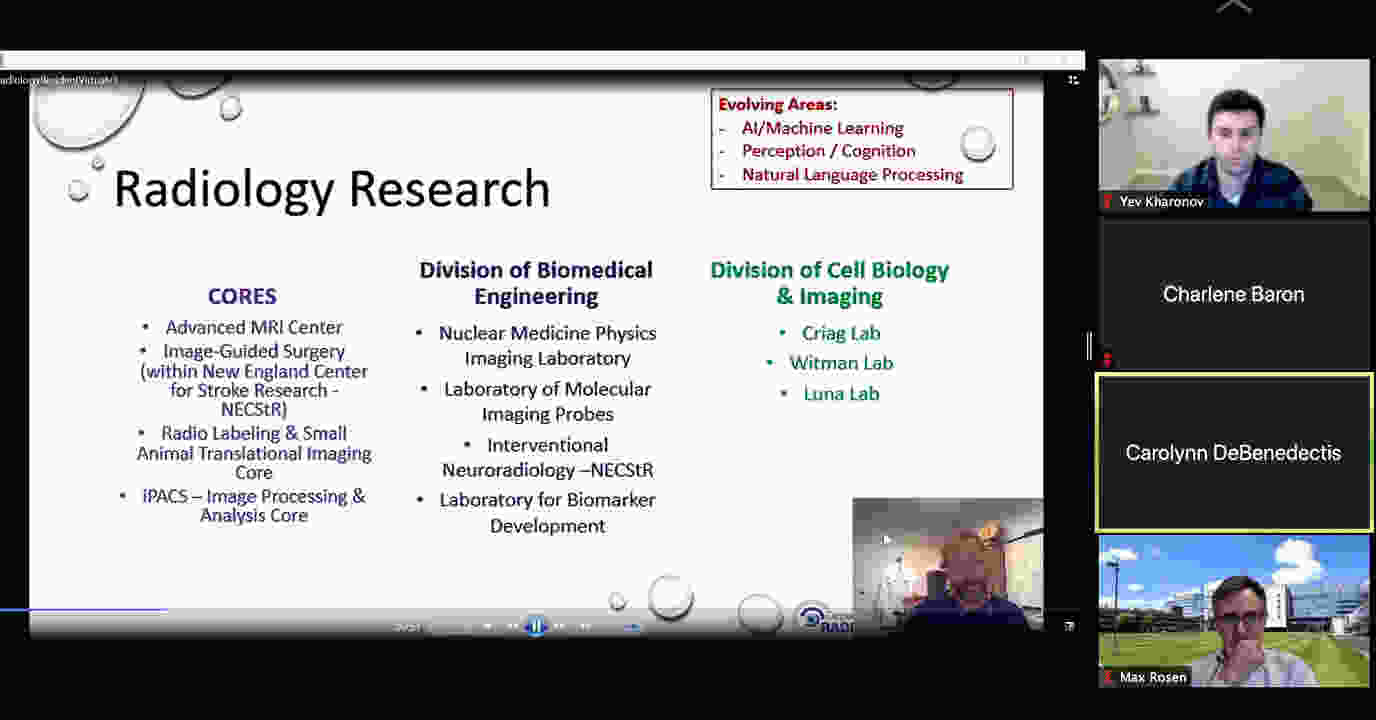This screenshot has width=1376, height=720.
Task: Collapse the participant strip with the top chevron
Action: (1234, 7)
